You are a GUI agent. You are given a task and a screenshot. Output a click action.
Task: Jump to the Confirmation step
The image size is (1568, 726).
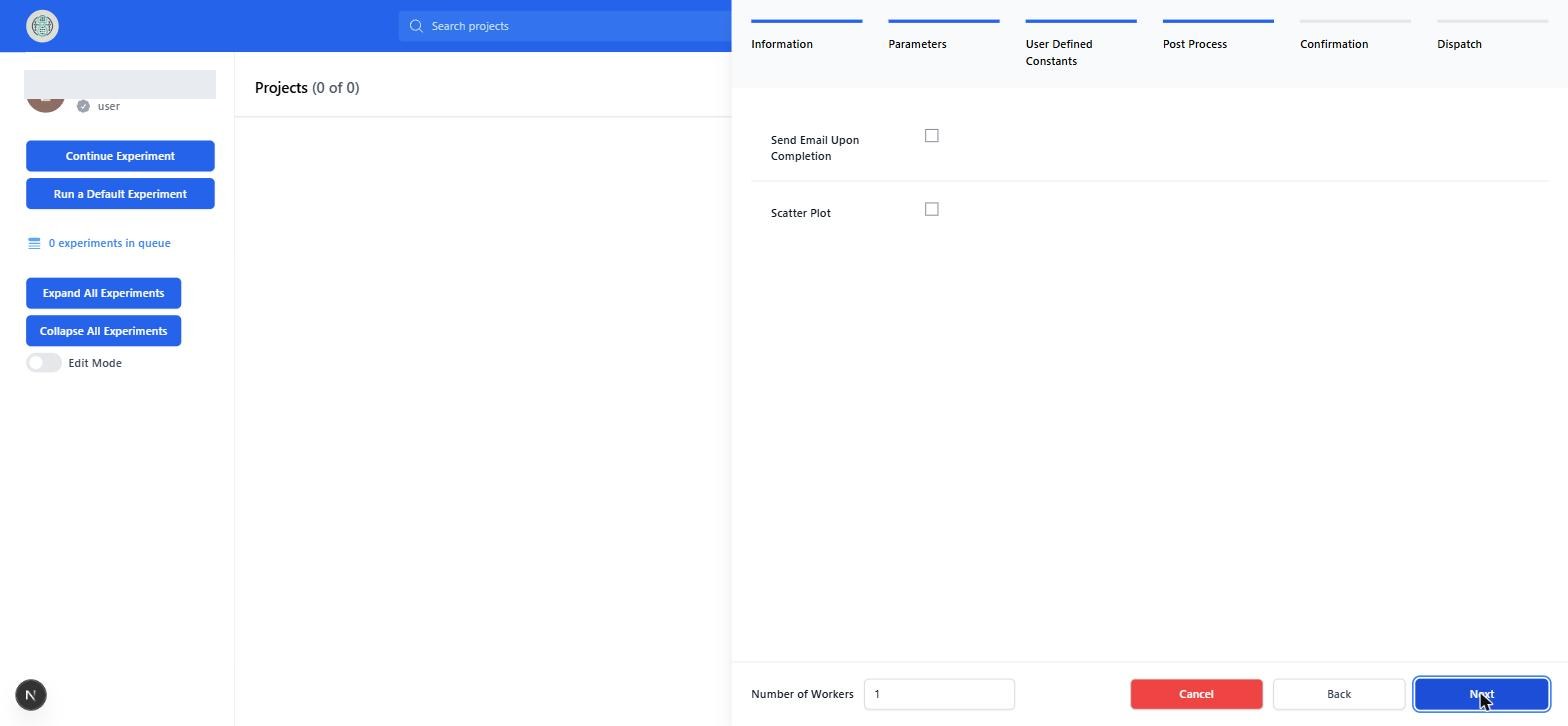click(x=1355, y=36)
